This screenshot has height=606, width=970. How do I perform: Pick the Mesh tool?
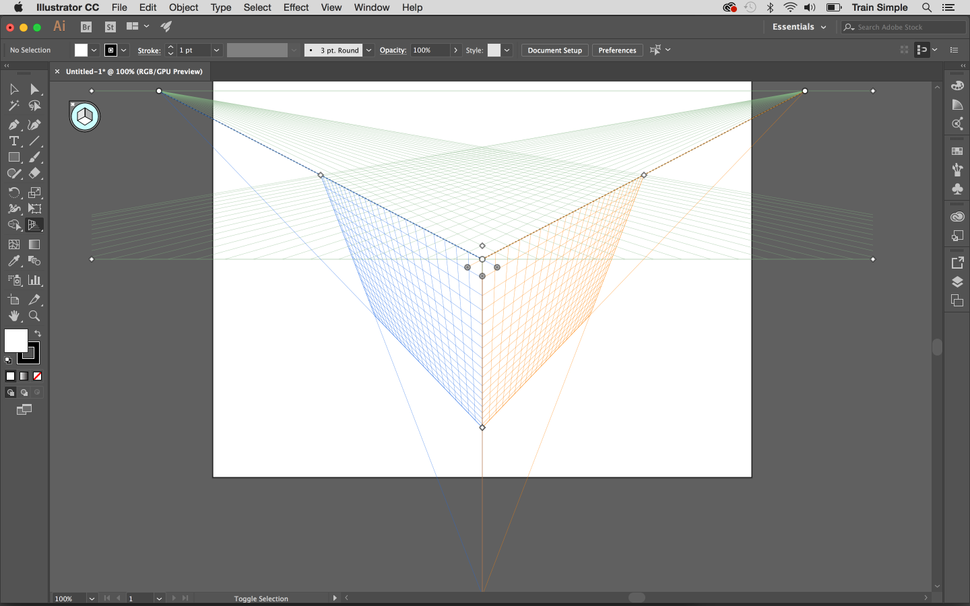pyautogui.click(x=14, y=244)
